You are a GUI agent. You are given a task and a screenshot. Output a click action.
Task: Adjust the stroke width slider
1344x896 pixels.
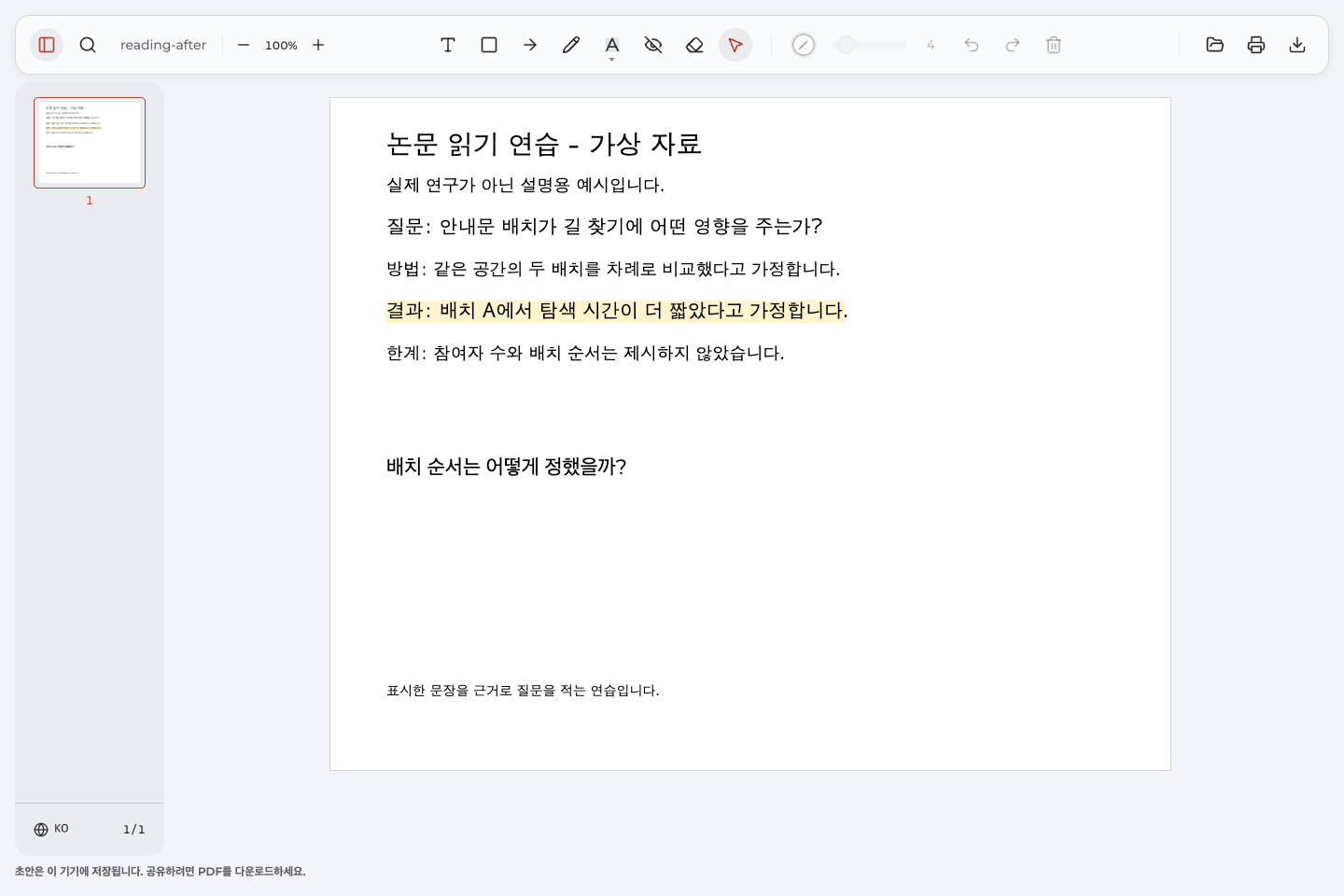869,45
